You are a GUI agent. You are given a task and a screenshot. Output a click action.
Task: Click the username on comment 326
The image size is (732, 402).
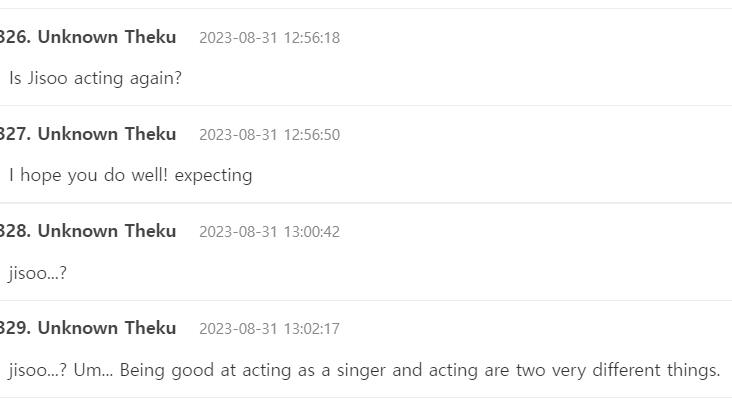(x=106, y=37)
